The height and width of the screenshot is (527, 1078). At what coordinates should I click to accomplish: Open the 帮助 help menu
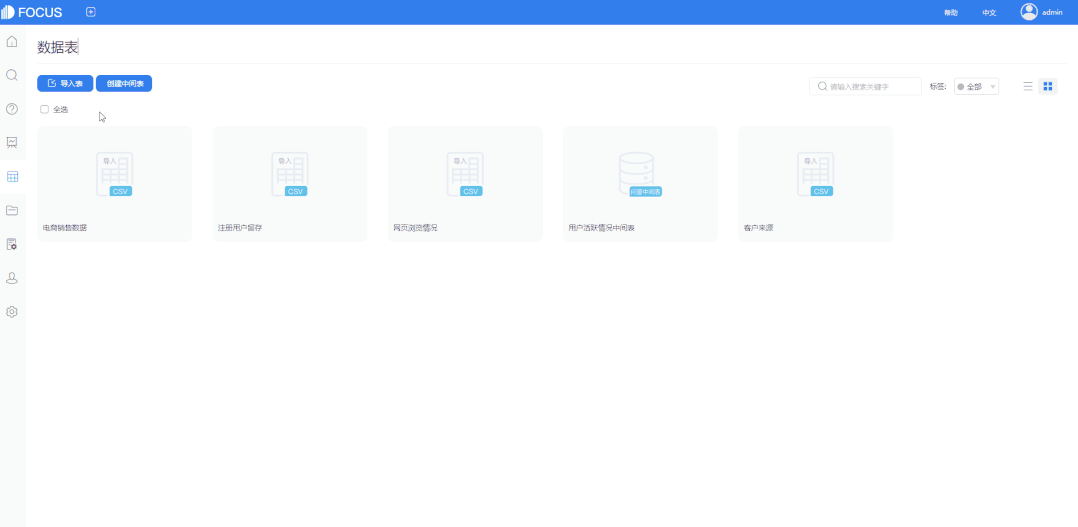951,12
